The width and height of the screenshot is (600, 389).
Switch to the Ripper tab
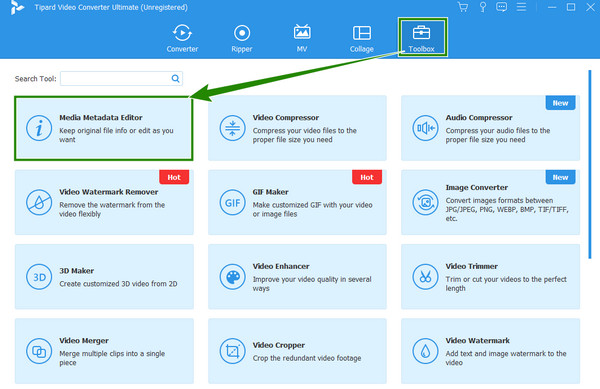tap(242, 38)
